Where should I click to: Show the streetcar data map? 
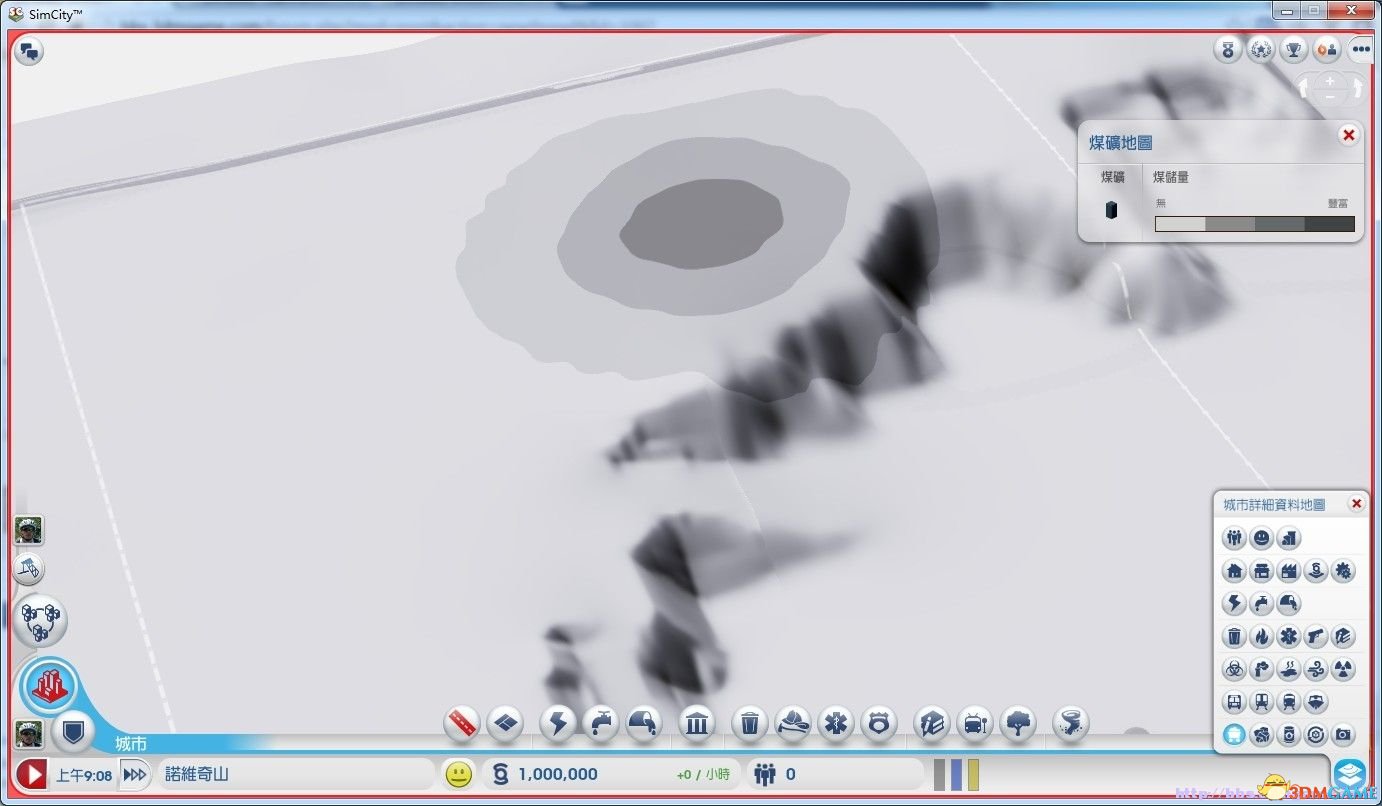[x=1262, y=702]
